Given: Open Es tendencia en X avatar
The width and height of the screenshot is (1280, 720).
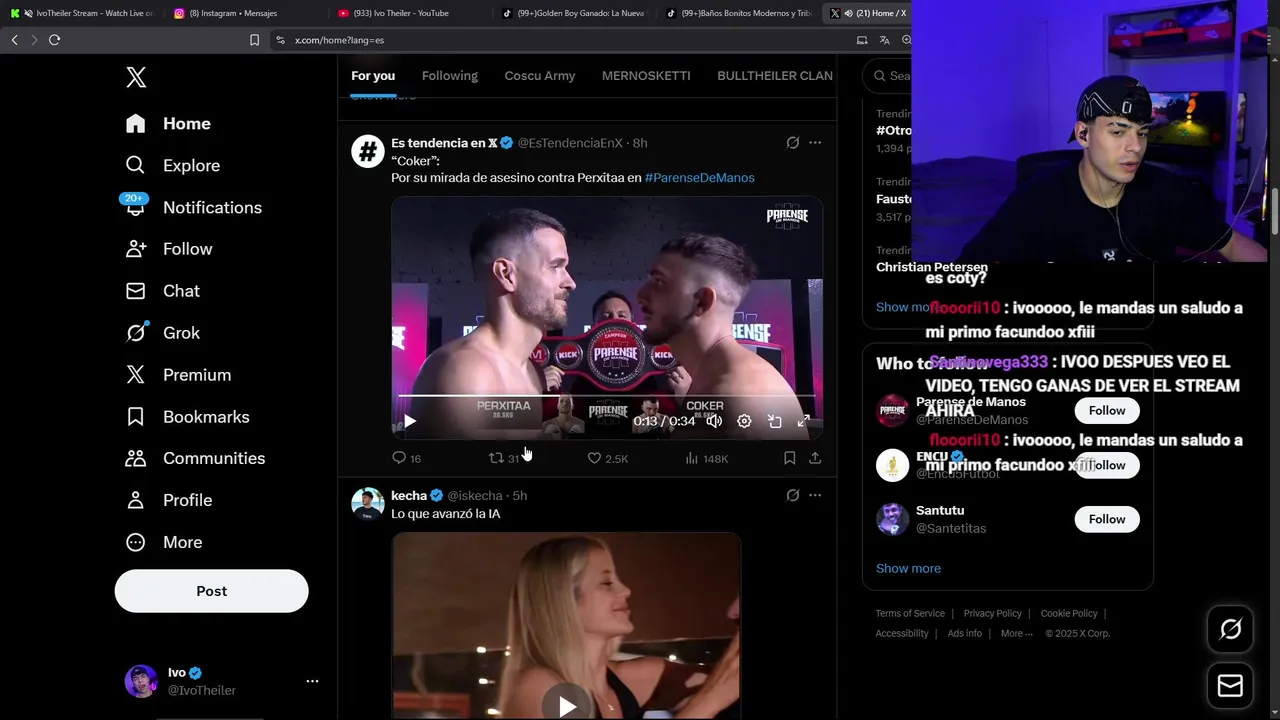Looking at the screenshot, I should point(368,152).
